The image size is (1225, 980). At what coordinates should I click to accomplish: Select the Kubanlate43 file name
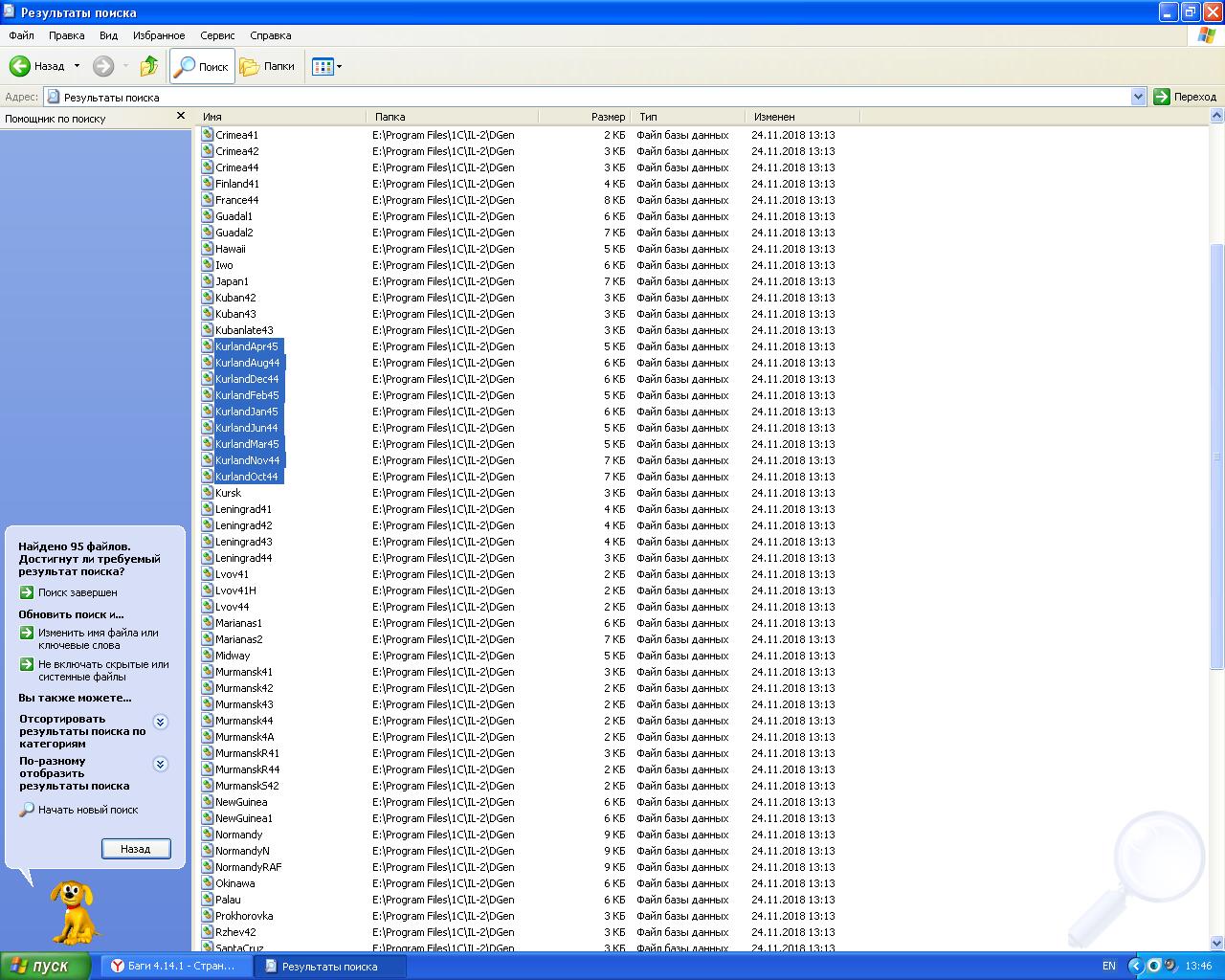244,330
